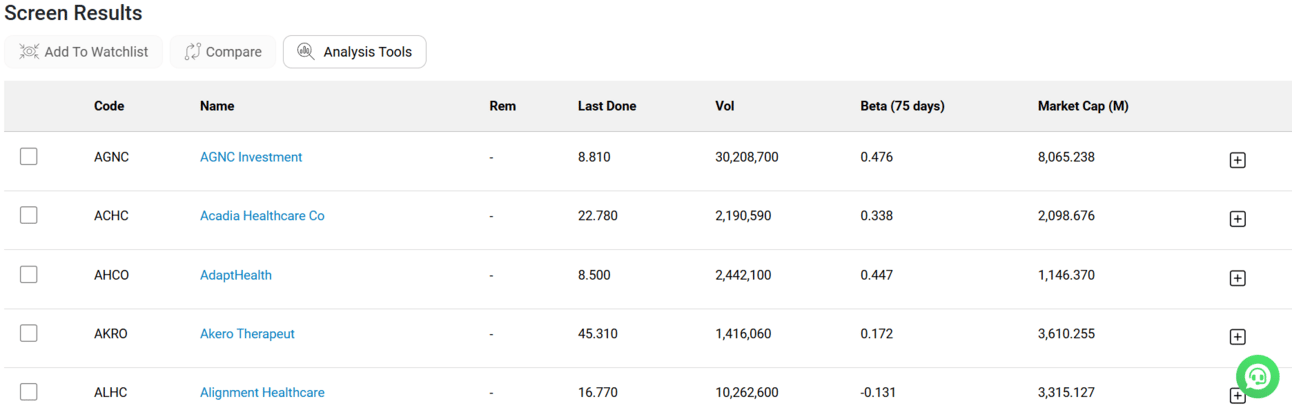Open the green chat support bubble
Image resolution: width=1292 pixels, height=408 pixels.
pyautogui.click(x=1257, y=376)
